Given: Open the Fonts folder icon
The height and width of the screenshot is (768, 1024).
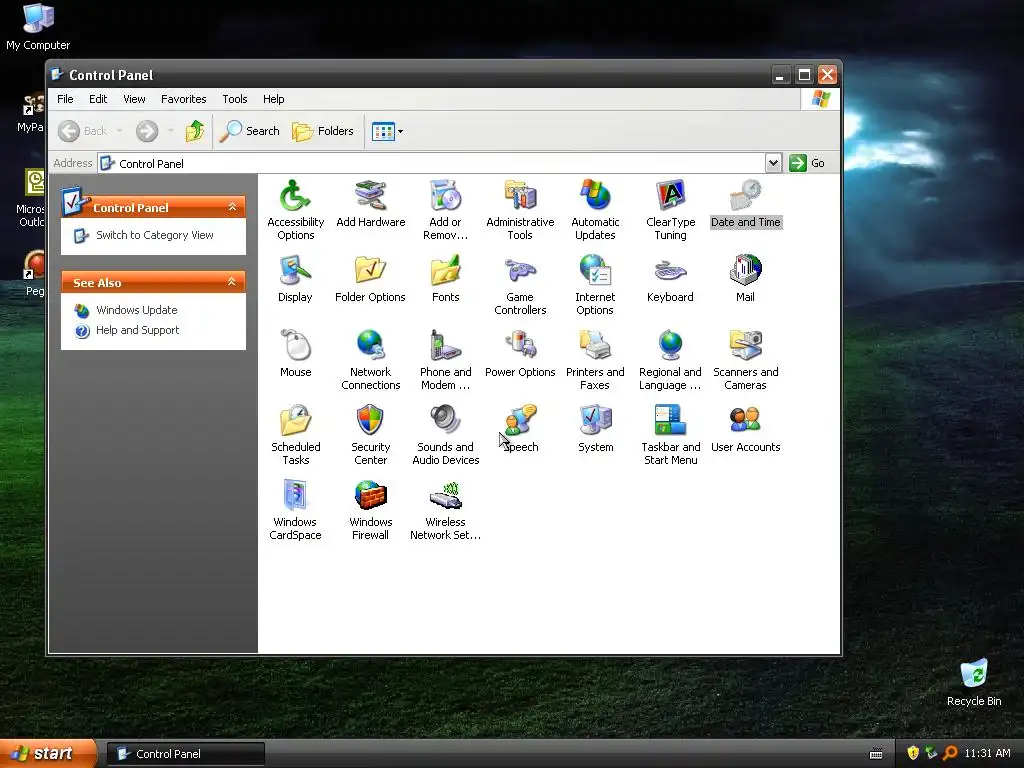Looking at the screenshot, I should (445, 271).
